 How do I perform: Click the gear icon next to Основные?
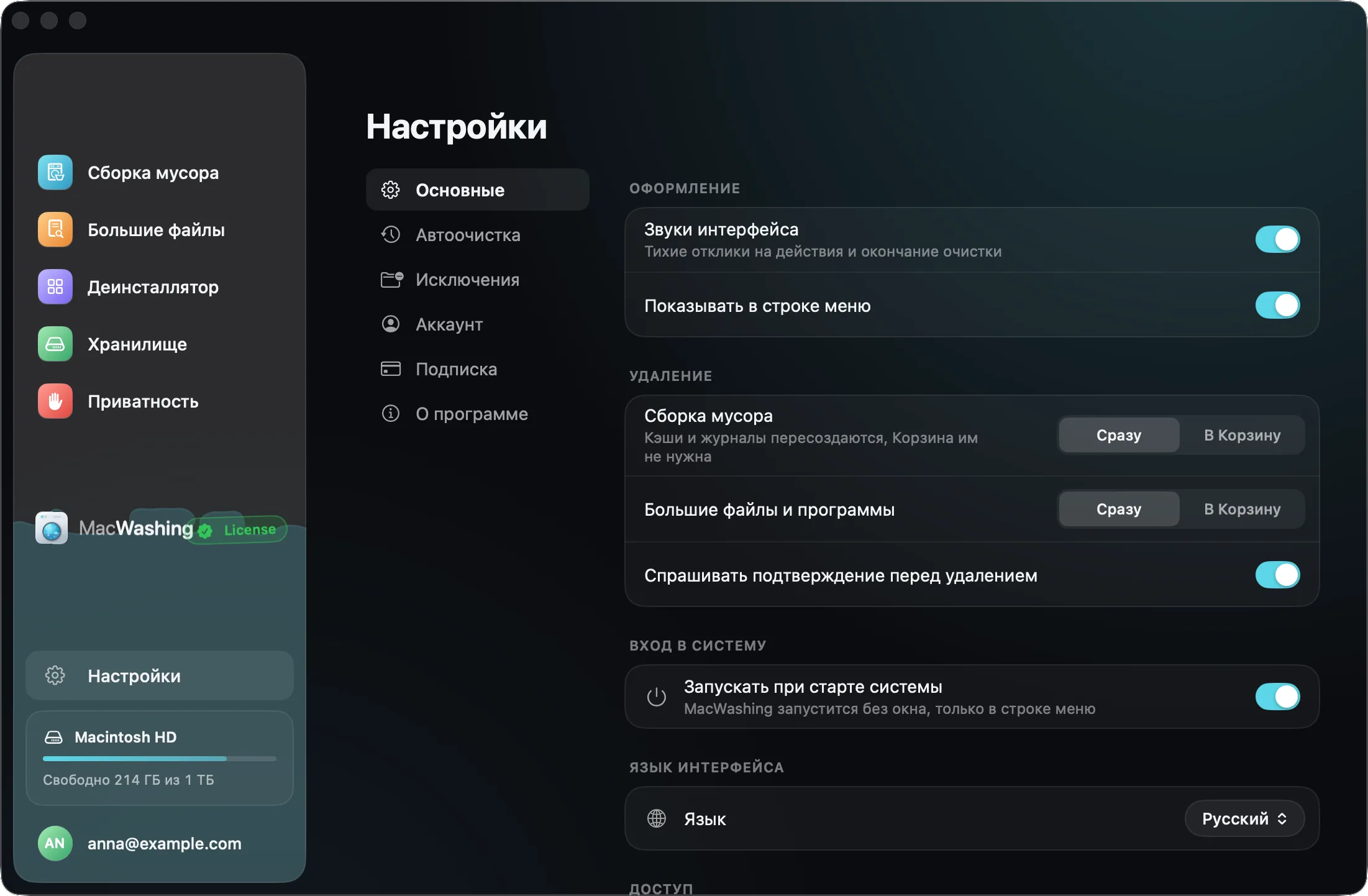pos(391,190)
